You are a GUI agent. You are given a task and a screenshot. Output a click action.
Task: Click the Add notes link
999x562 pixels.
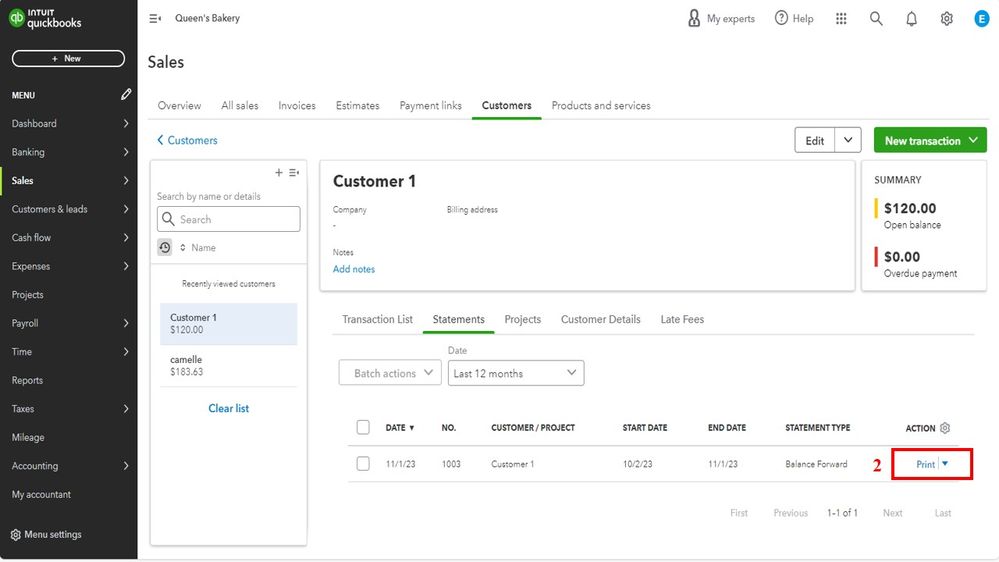click(x=354, y=269)
